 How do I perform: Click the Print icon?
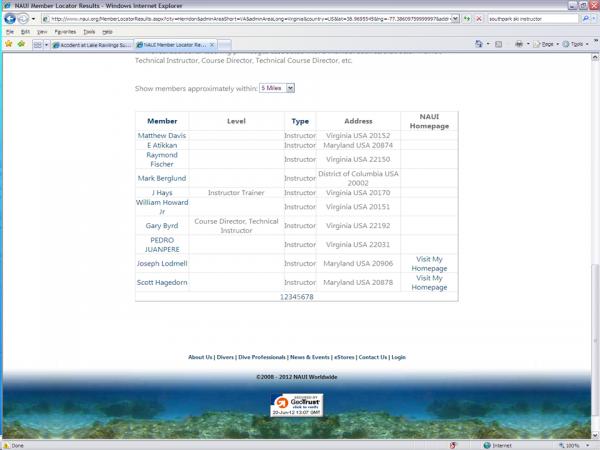coord(519,44)
